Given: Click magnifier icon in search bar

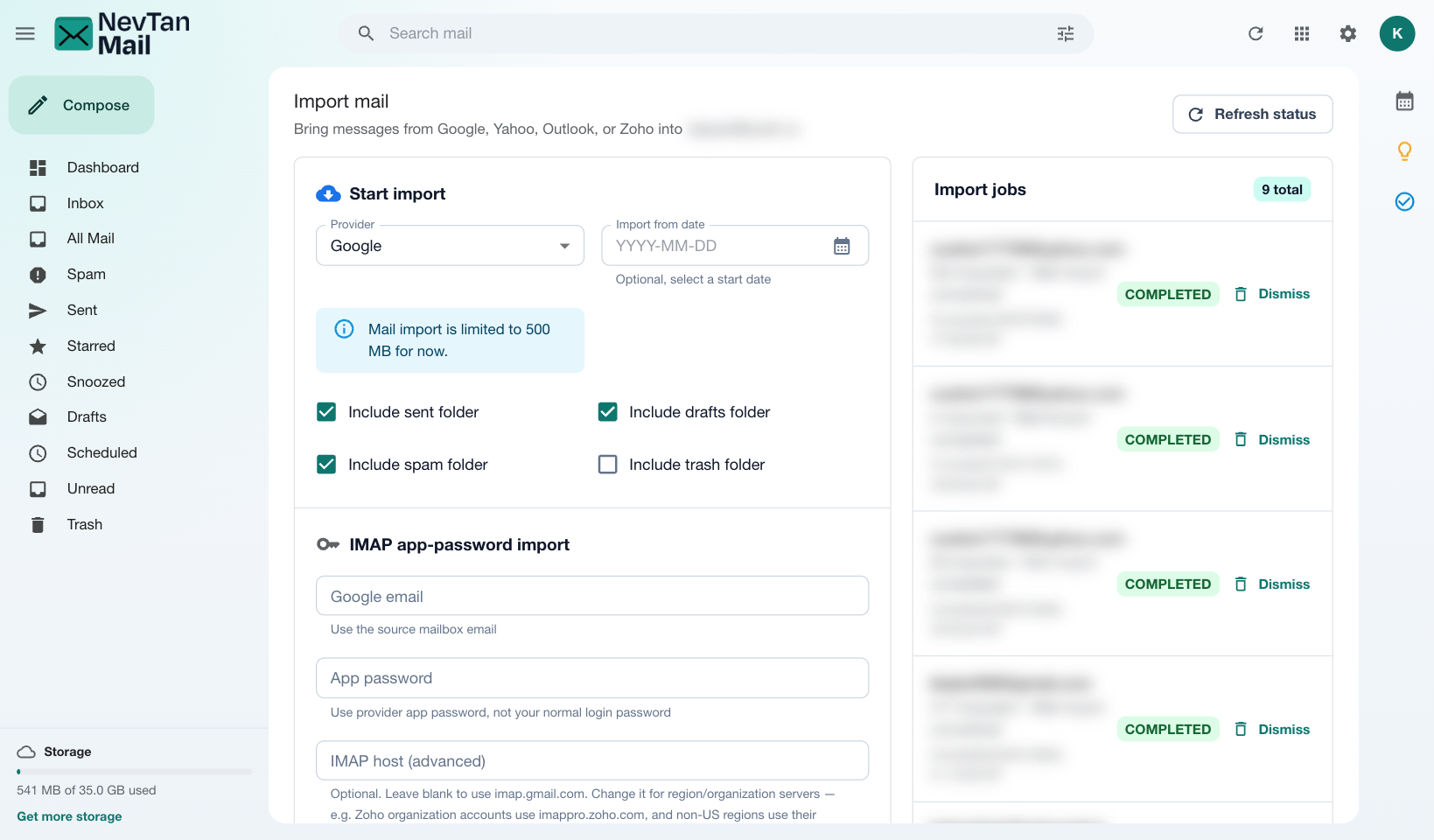Looking at the screenshot, I should pyautogui.click(x=366, y=33).
